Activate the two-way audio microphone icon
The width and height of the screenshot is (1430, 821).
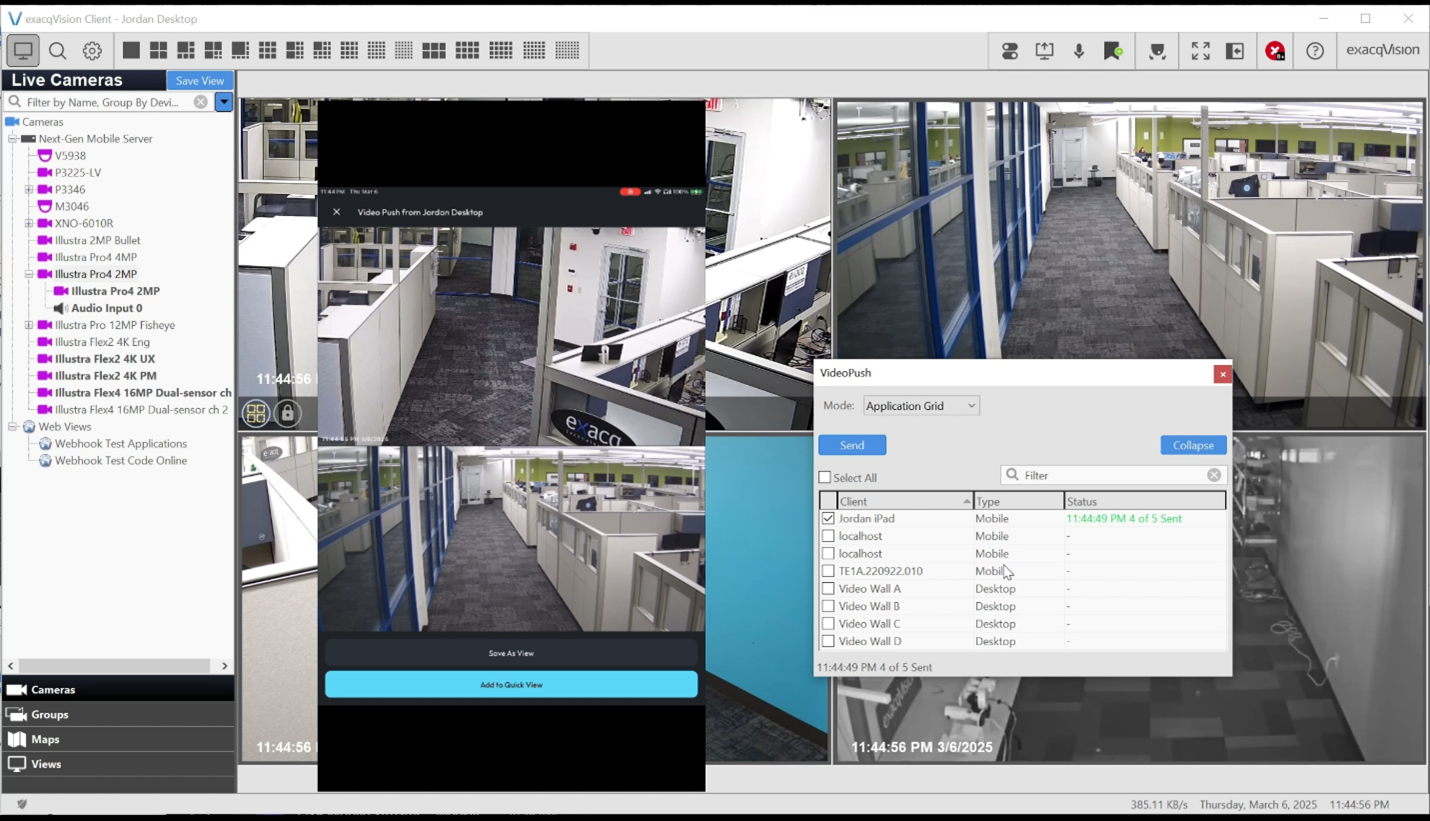click(1079, 51)
